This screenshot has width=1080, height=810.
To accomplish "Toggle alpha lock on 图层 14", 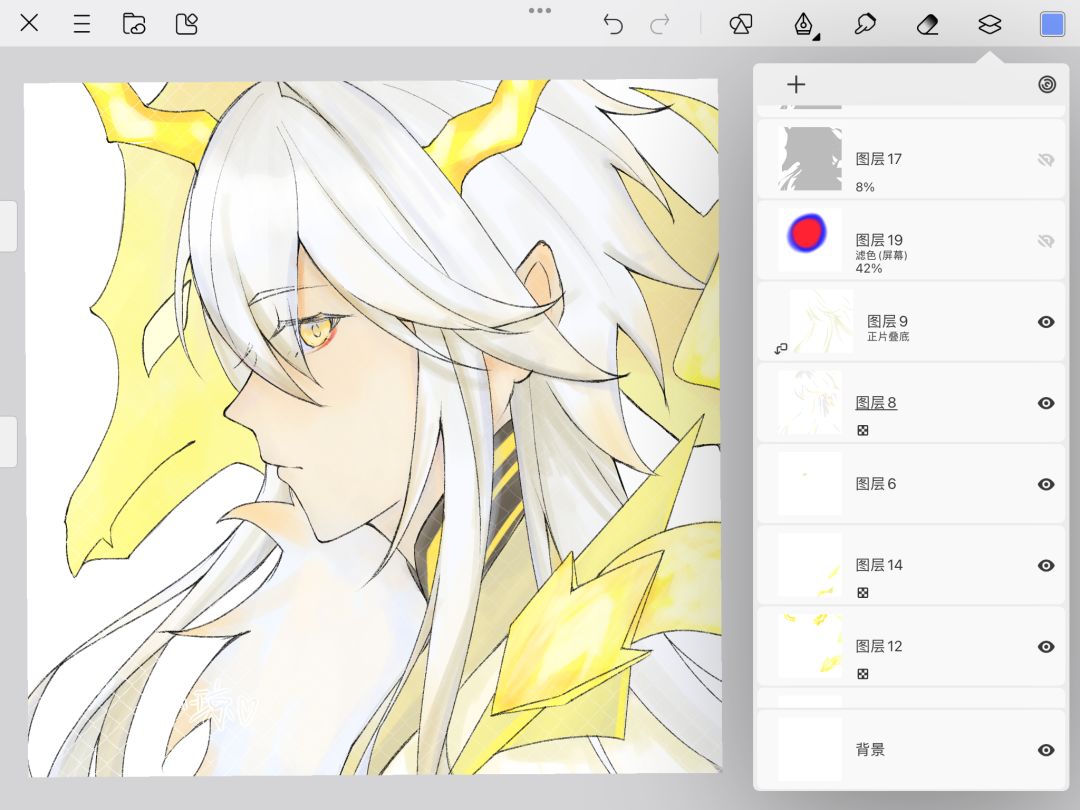I will coord(862,592).
